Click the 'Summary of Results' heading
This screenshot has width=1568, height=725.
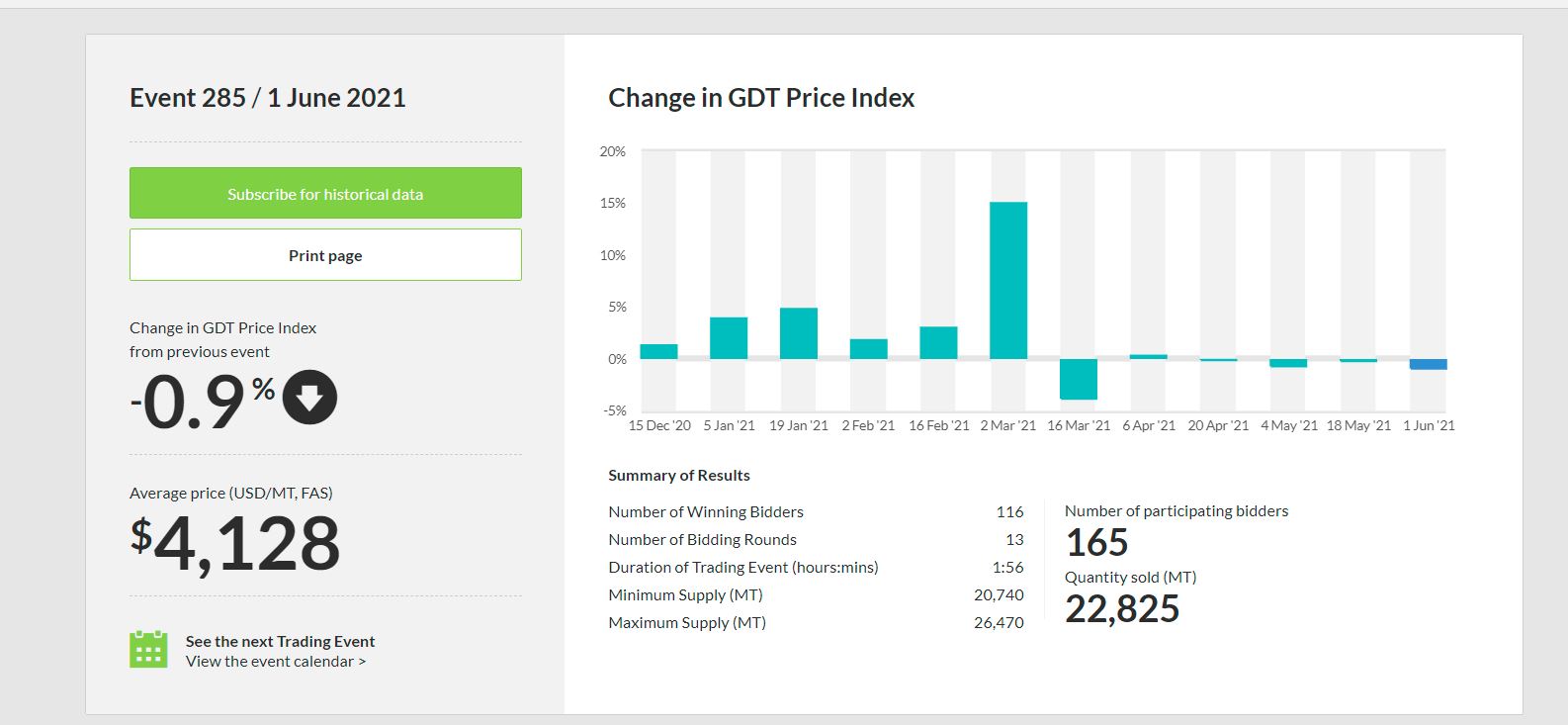679,476
